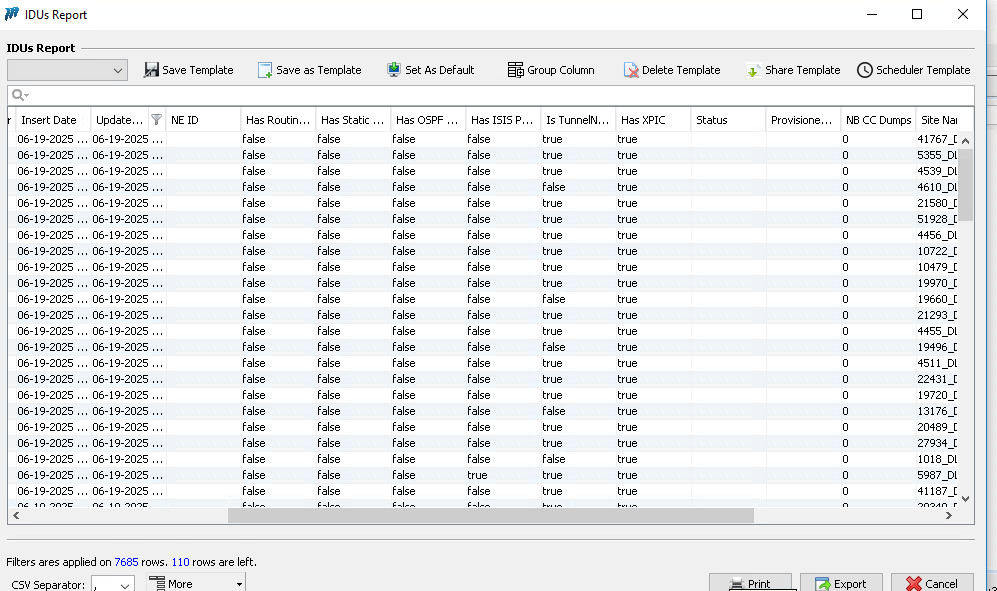997x591 pixels.
Task: Open the CSV Separator dropdown
Action: click(x=125, y=585)
